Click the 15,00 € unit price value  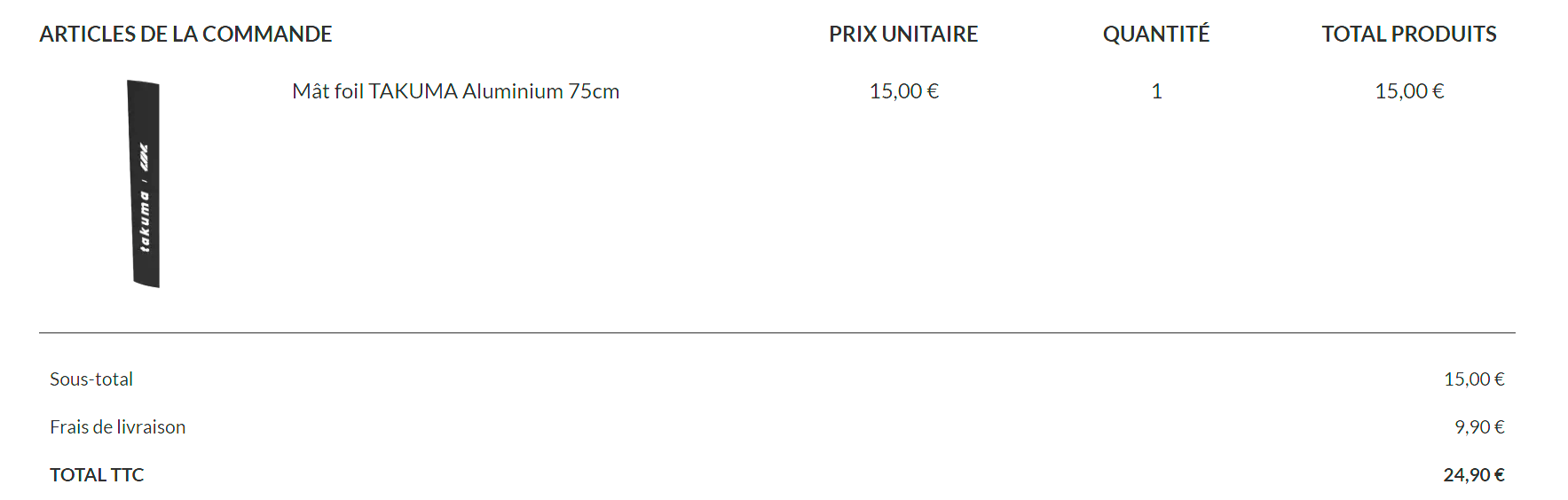[903, 91]
